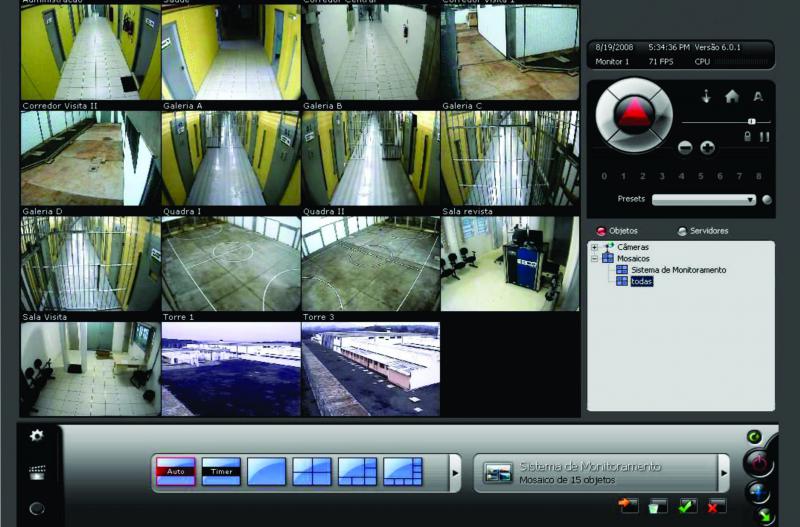The width and height of the screenshot is (800, 527).
Task: Click the 'Monitor 1' status text
Action: point(612,62)
